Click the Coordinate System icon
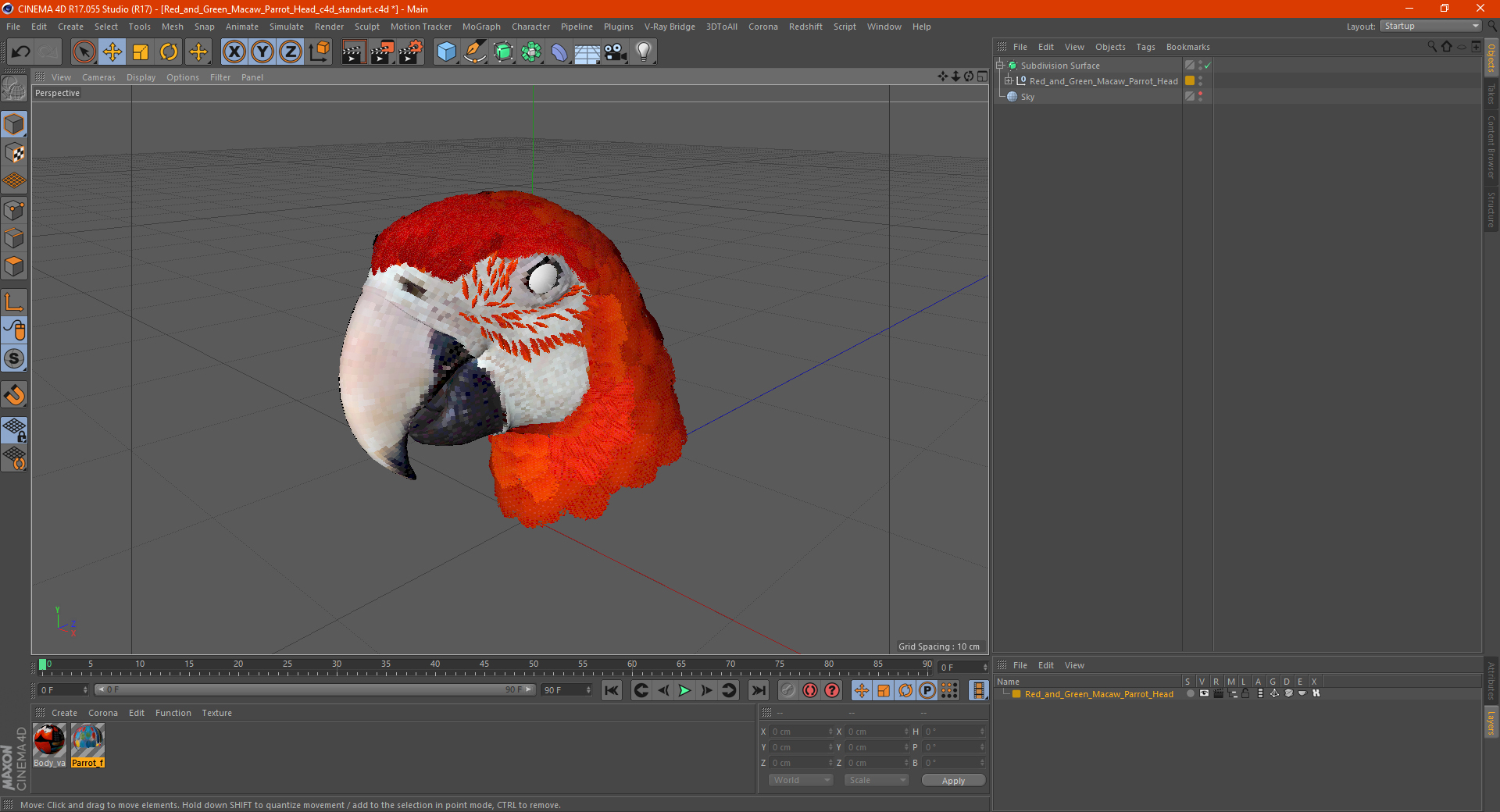The image size is (1500, 812). point(320,52)
